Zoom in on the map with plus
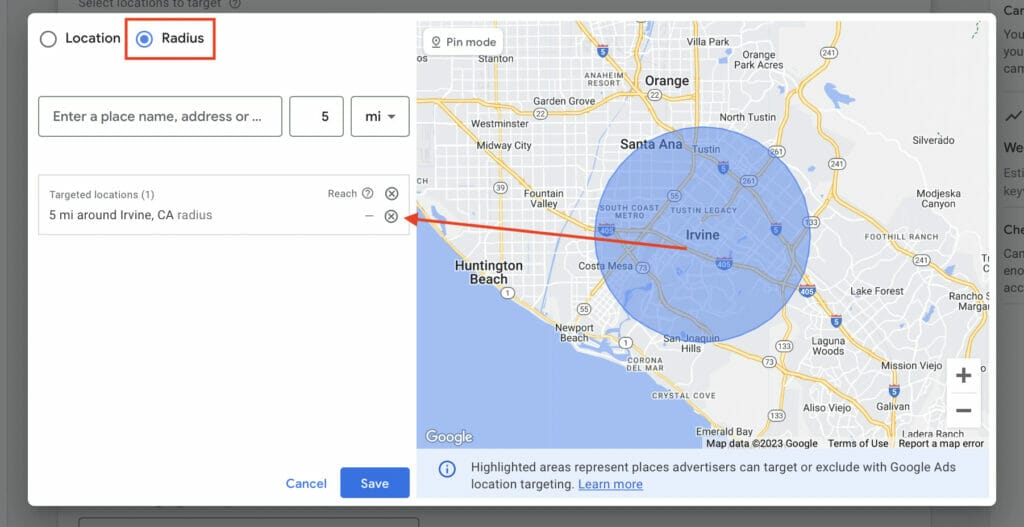The width and height of the screenshot is (1024, 527). point(963,376)
